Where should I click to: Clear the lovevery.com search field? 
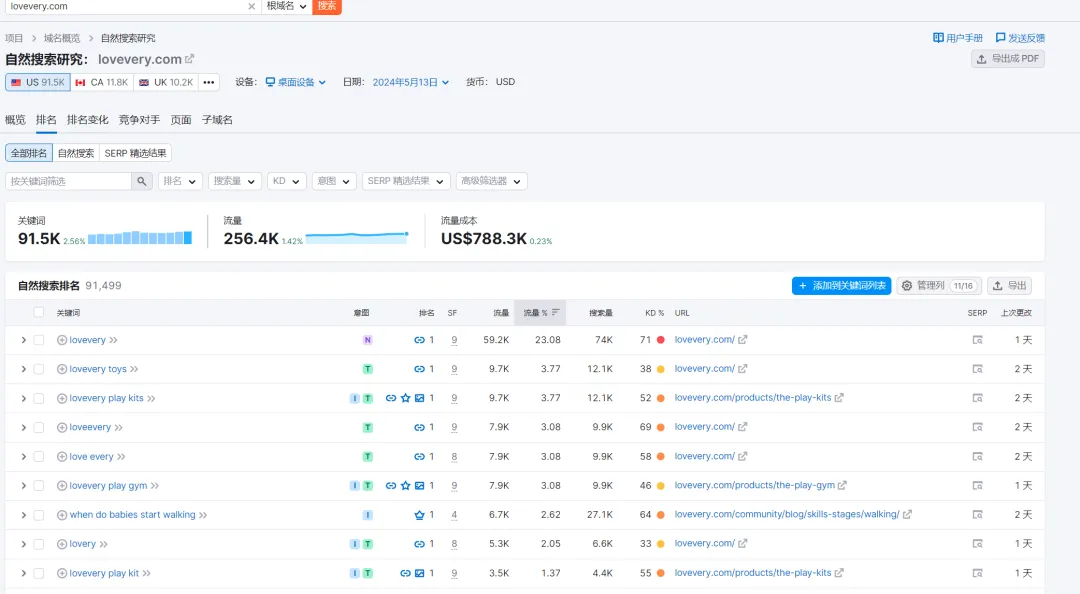coord(251,6)
